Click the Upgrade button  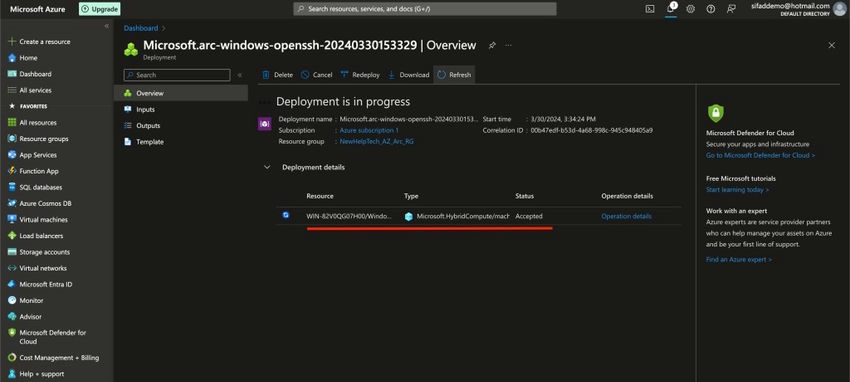(x=100, y=9)
